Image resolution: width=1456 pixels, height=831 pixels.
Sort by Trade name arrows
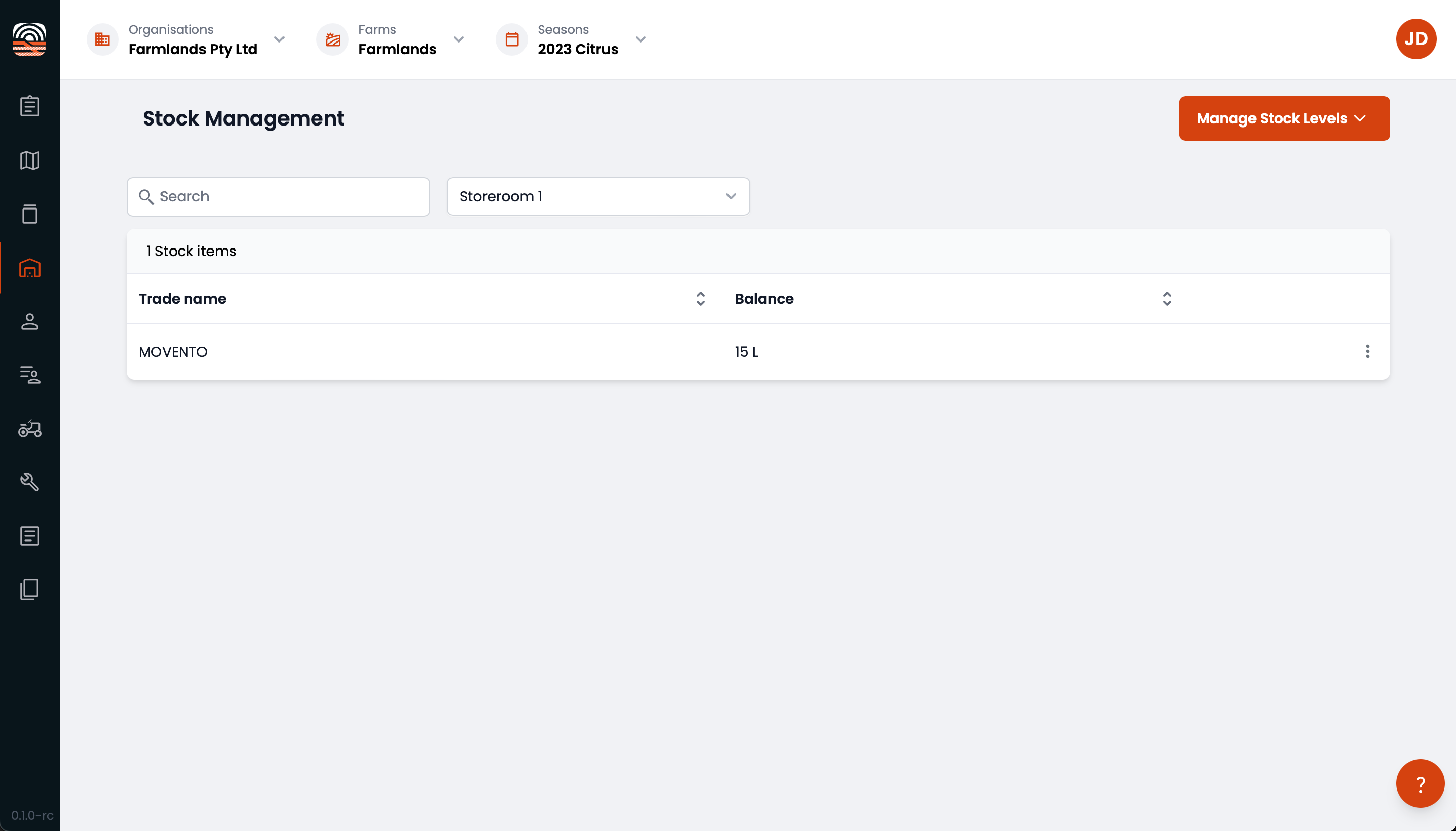click(700, 299)
